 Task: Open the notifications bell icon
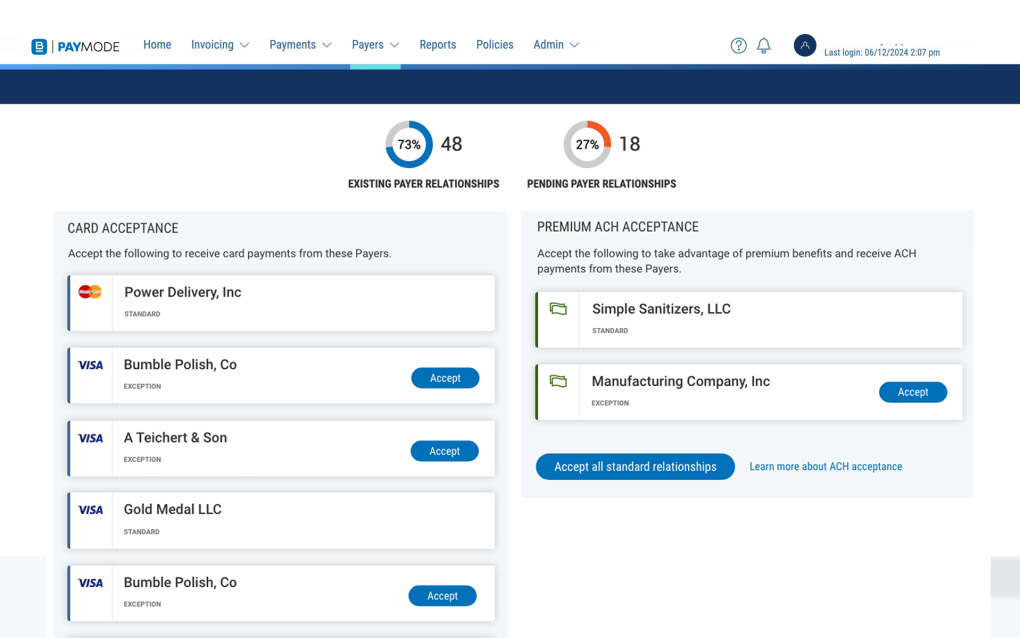[764, 45]
